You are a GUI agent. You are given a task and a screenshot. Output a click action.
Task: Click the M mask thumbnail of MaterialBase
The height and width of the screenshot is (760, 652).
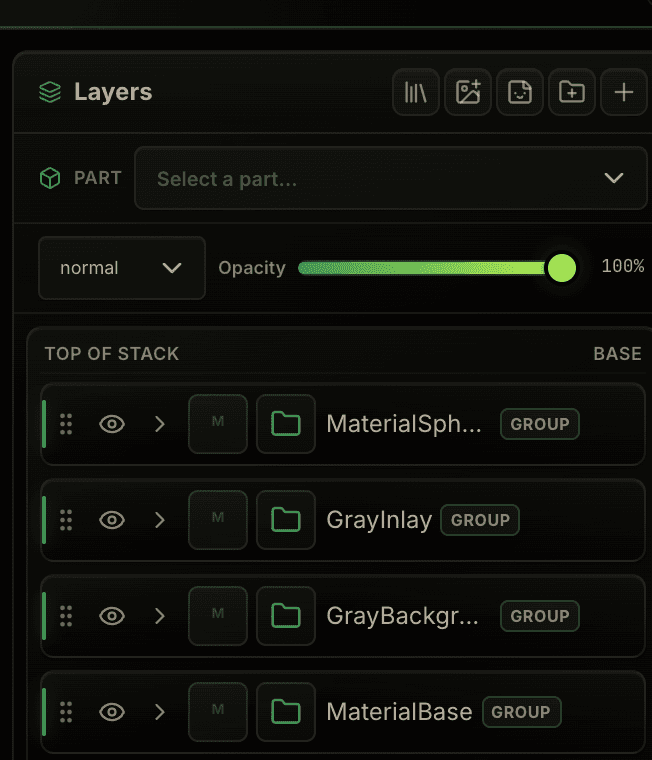pyautogui.click(x=218, y=712)
